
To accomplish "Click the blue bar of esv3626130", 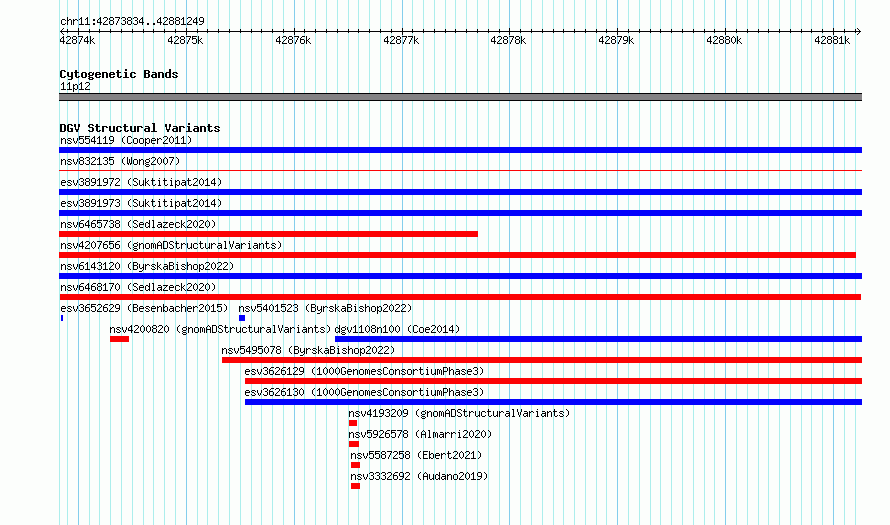I will 553,402.
